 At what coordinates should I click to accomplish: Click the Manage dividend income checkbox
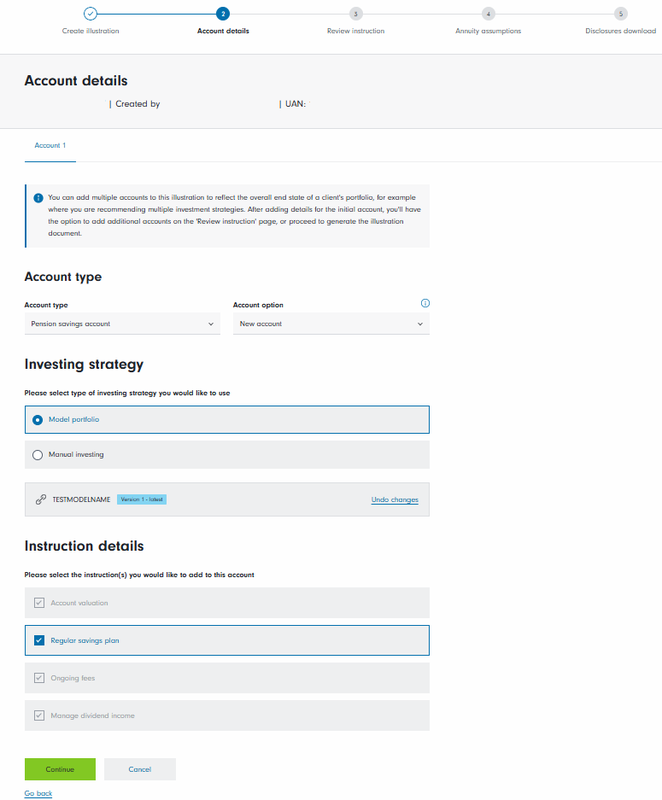point(39,715)
